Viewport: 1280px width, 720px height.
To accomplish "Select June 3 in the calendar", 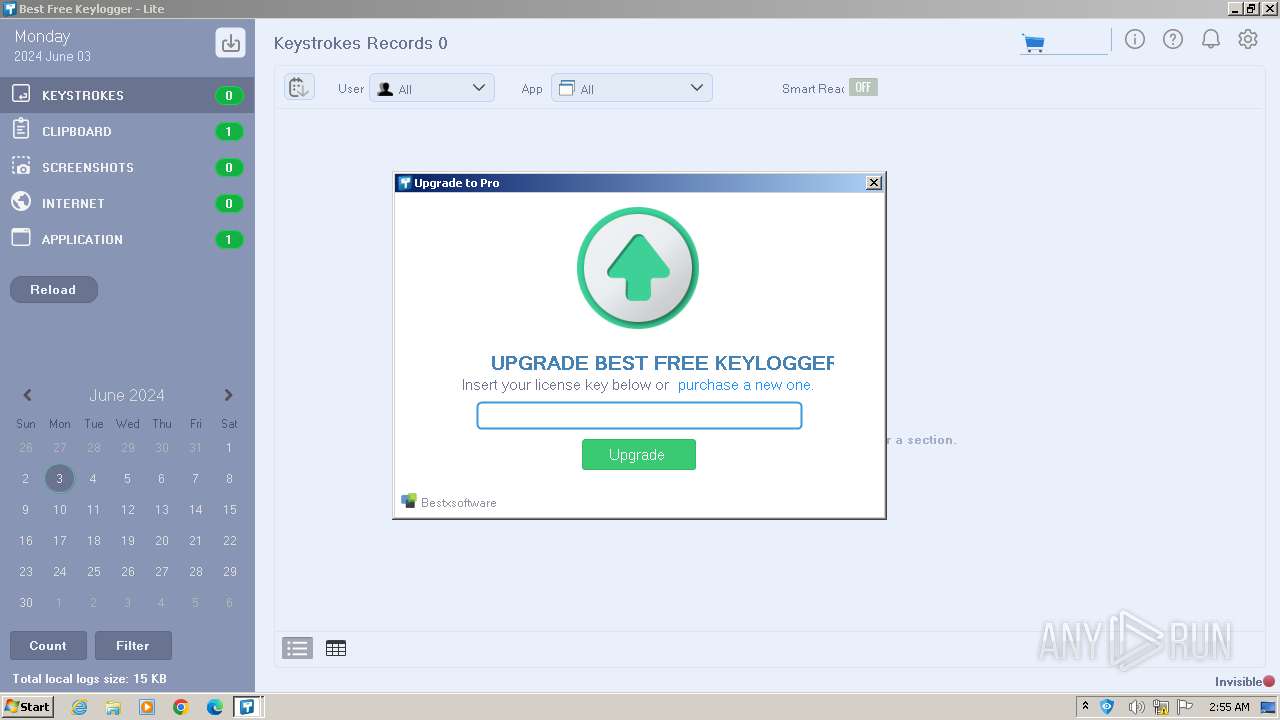I will (59, 478).
